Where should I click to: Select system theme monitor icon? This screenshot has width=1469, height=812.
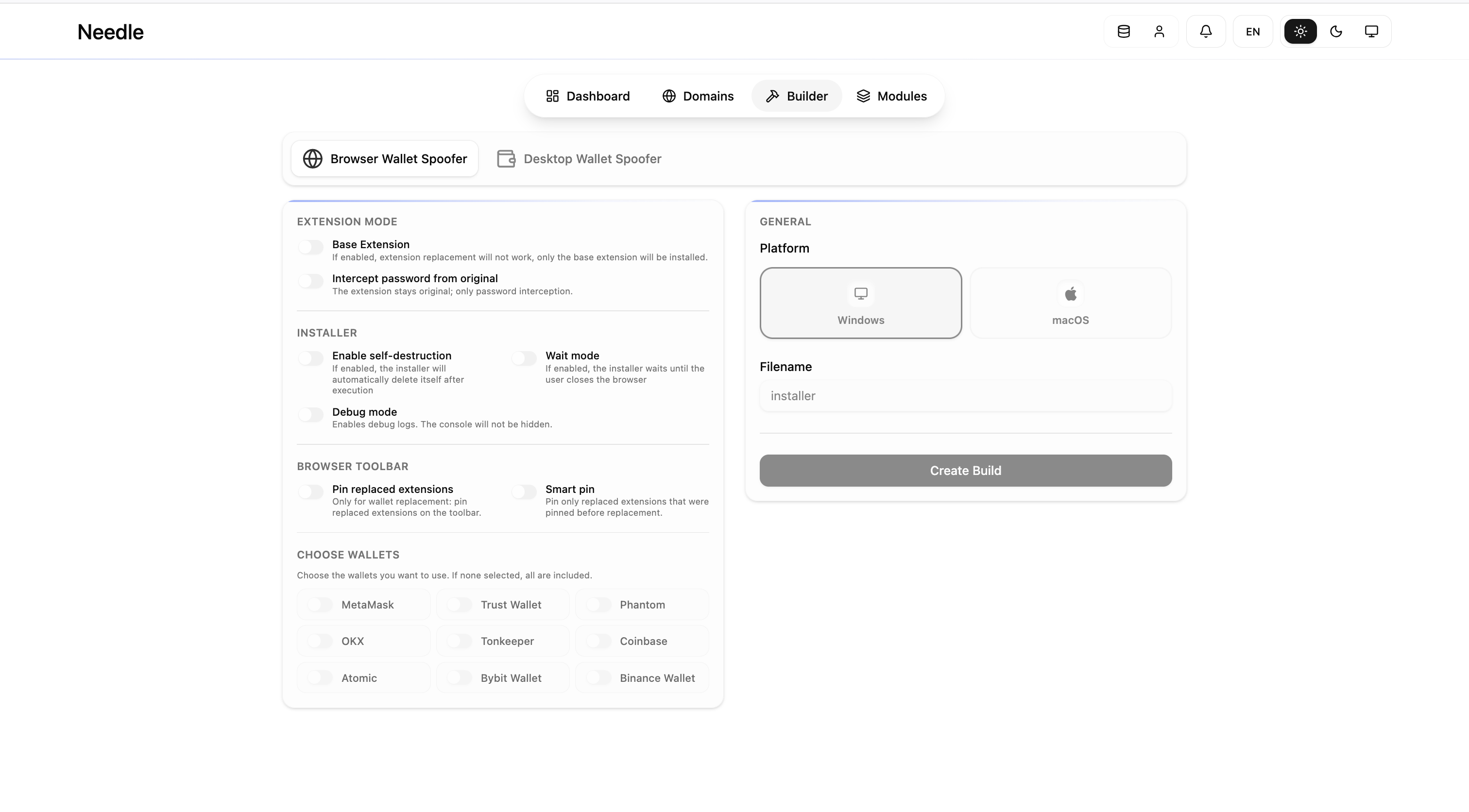[x=1371, y=32]
